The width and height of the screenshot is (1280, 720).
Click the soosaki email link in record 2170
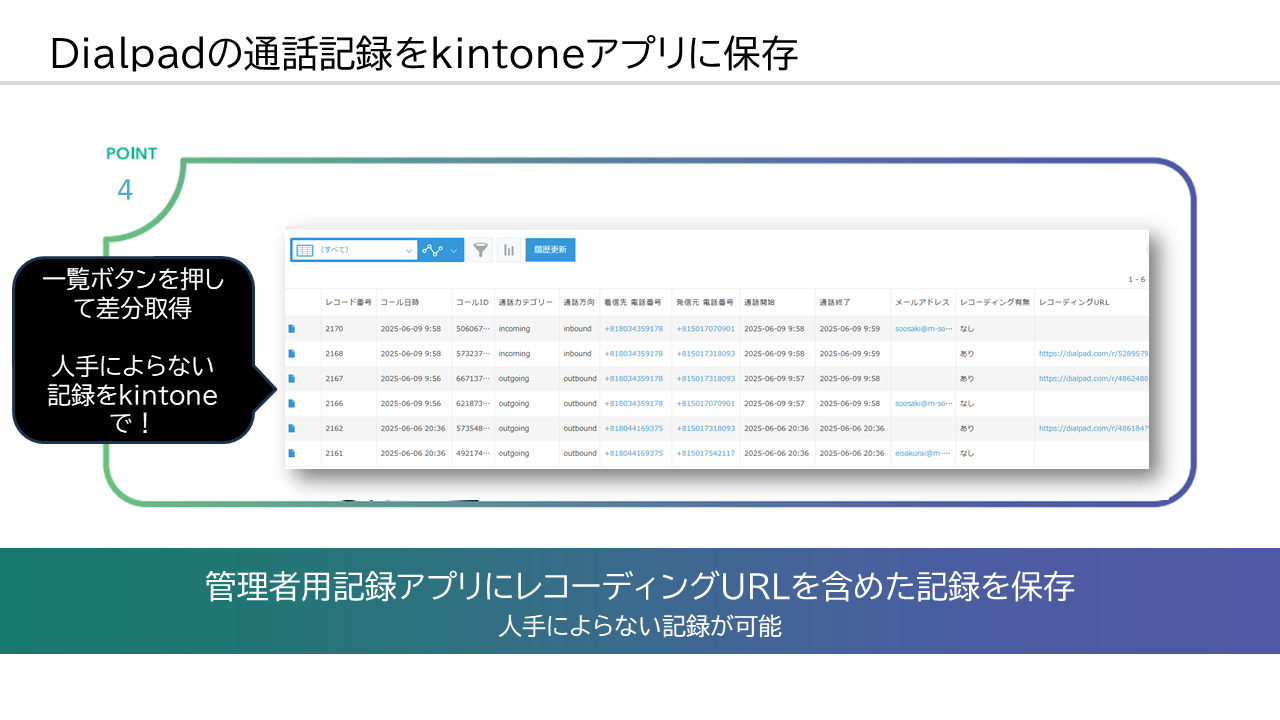924,328
